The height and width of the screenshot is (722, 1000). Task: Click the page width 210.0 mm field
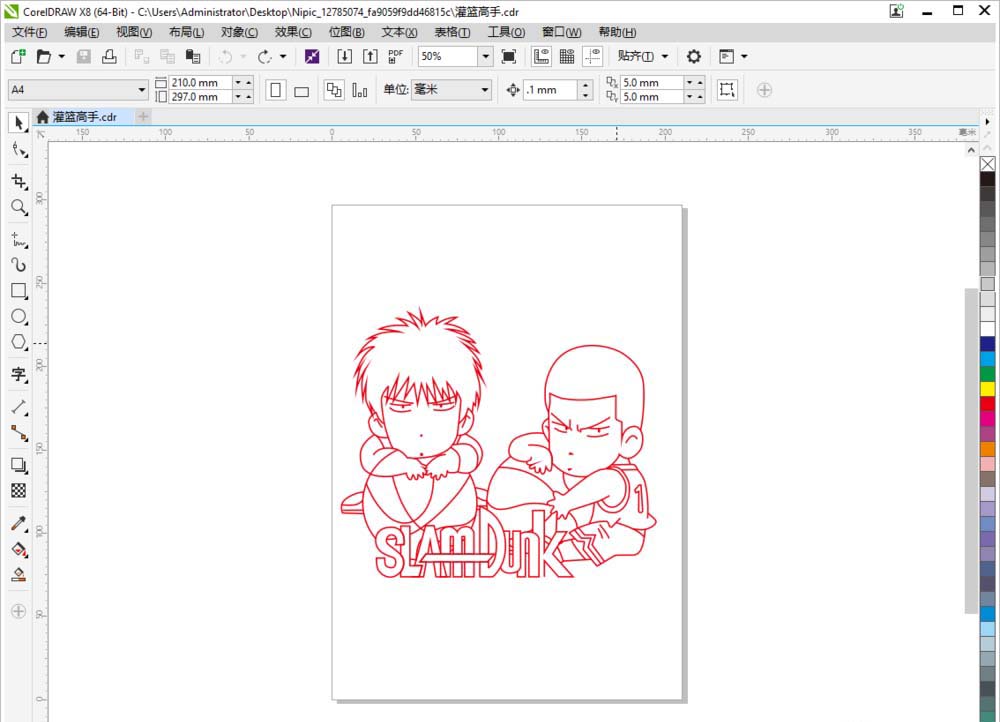200,82
